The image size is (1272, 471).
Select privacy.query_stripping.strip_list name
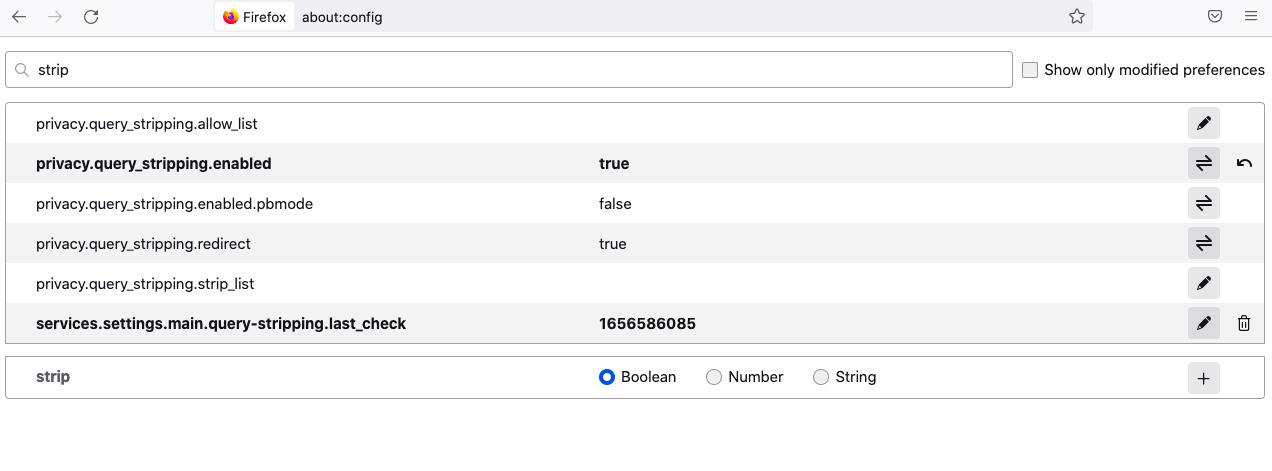(145, 284)
